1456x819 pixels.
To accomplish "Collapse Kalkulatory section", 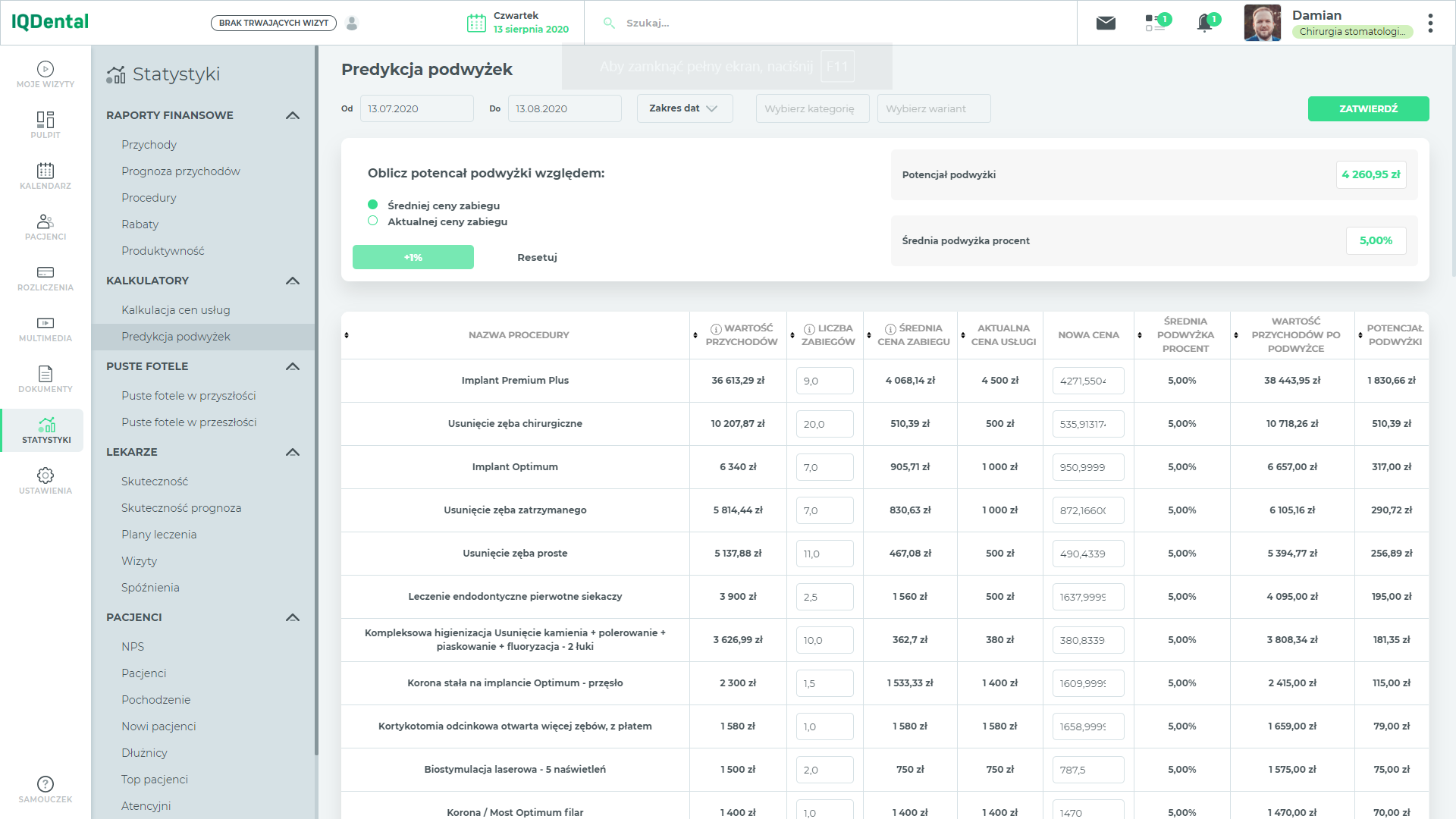I will point(293,281).
